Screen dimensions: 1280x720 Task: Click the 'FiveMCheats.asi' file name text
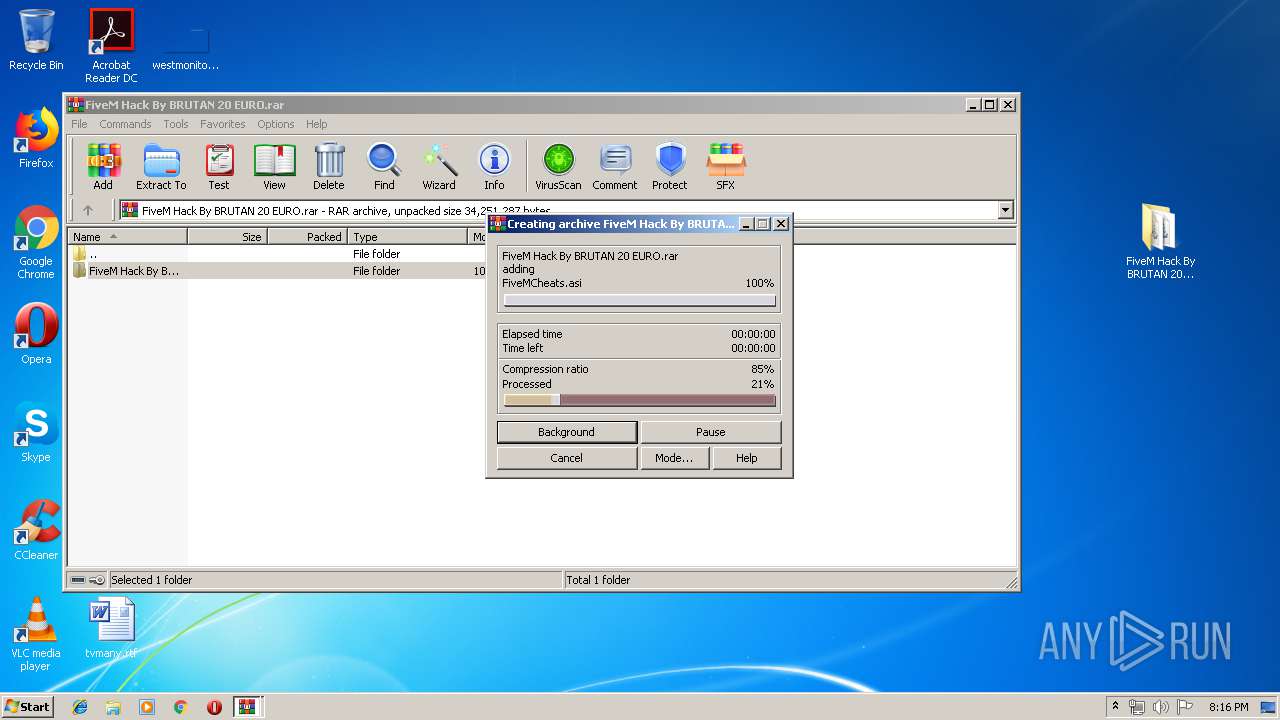pyautogui.click(x=541, y=283)
